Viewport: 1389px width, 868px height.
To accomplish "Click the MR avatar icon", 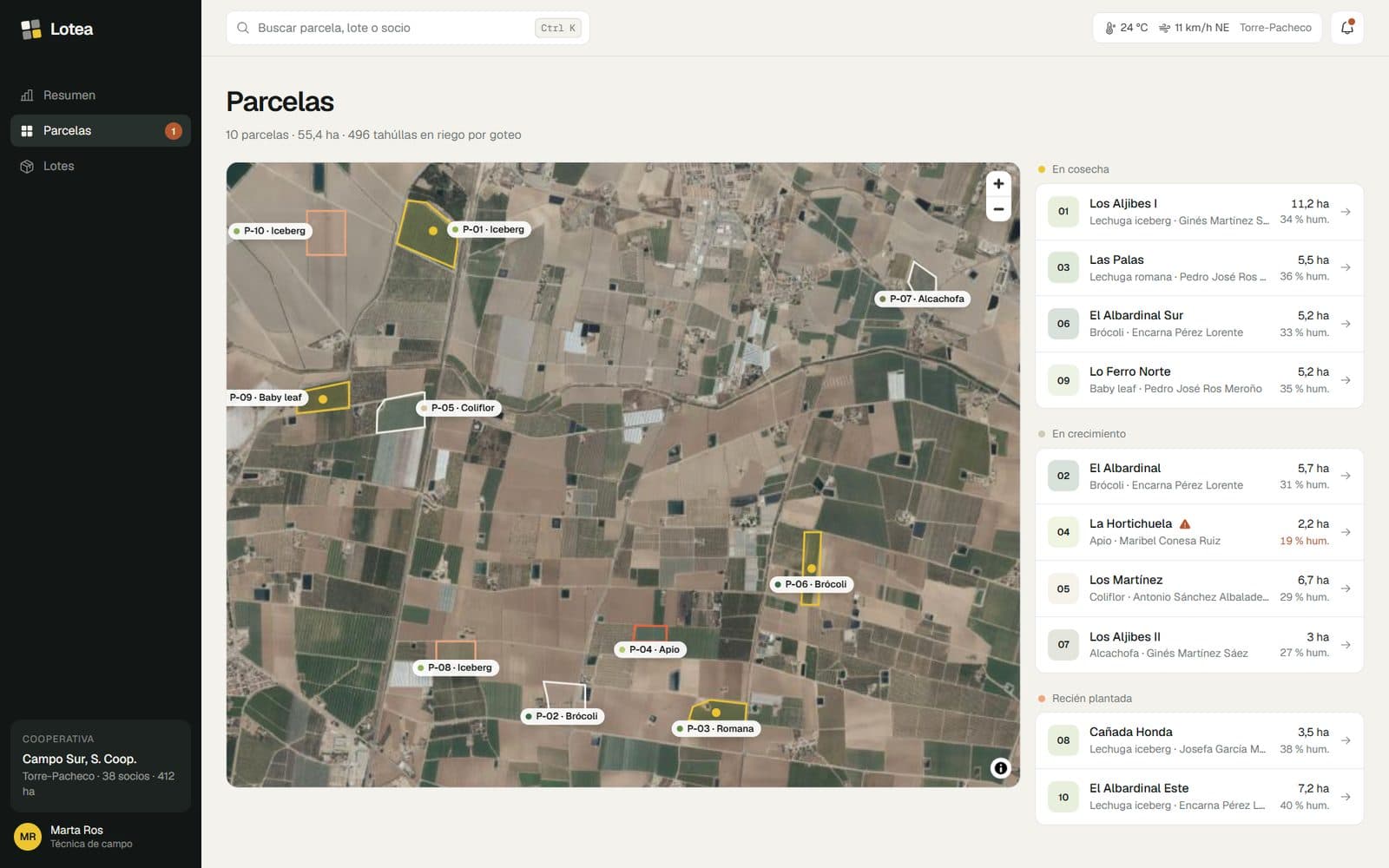I will (x=28, y=837).
